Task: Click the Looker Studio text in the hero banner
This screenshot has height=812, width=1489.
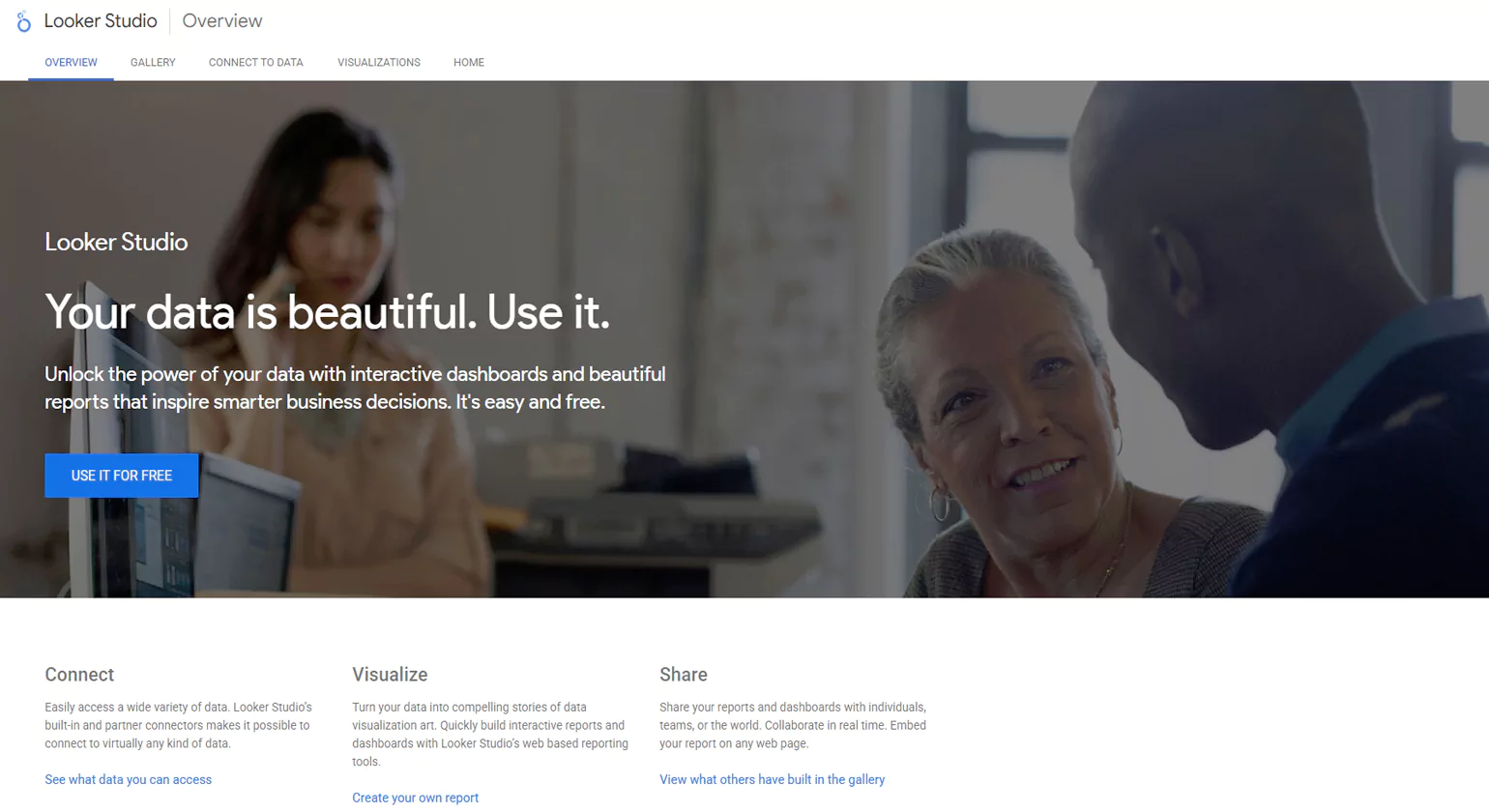Action: [116, 243]
